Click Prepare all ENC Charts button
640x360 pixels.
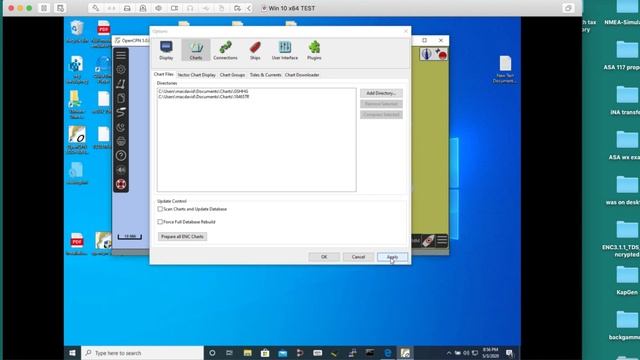182,237
